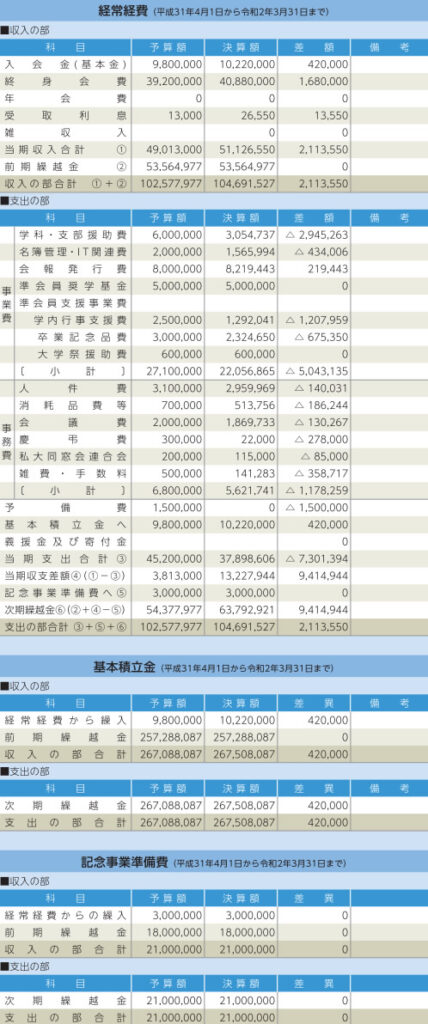Click the budget value 39,200,000
This screenshot has height=1024, width=428.
pyautogui.click(x=172, y=82)
